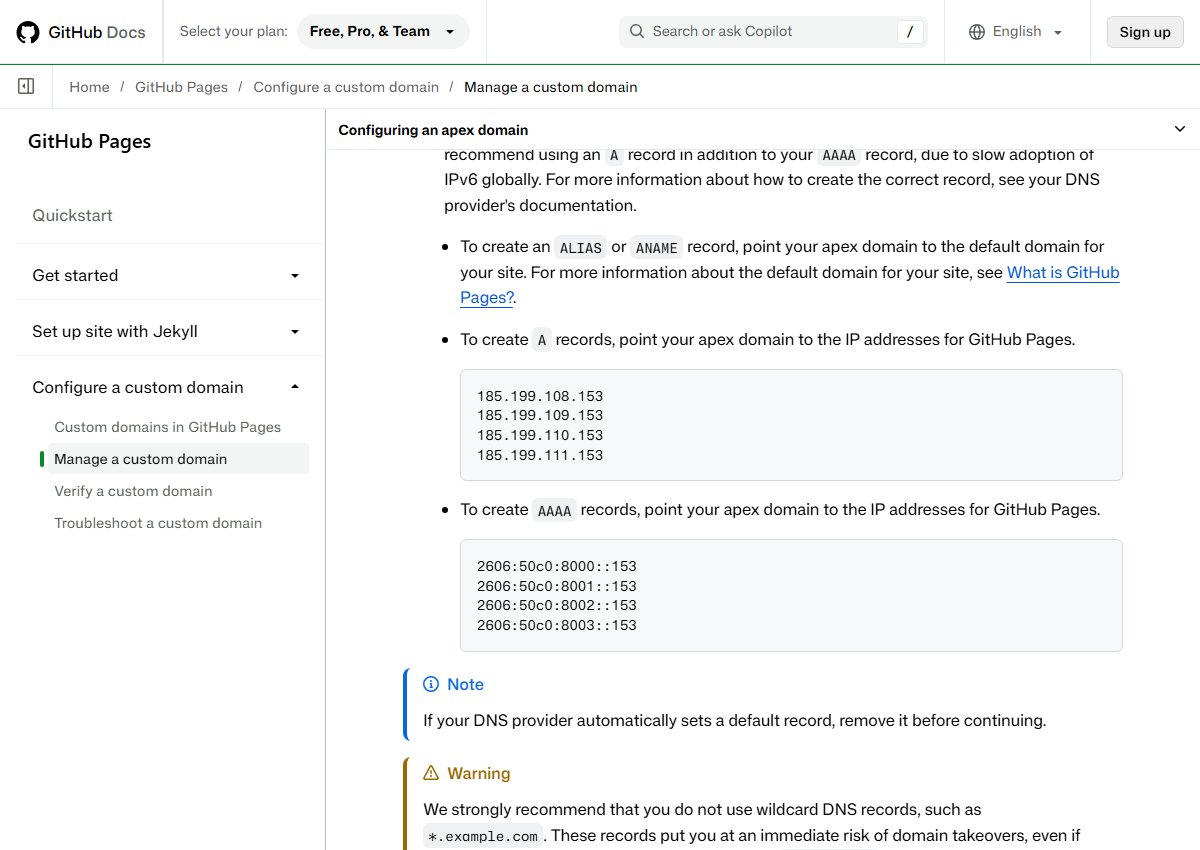Click the *.example.com code text

point(483,836)
